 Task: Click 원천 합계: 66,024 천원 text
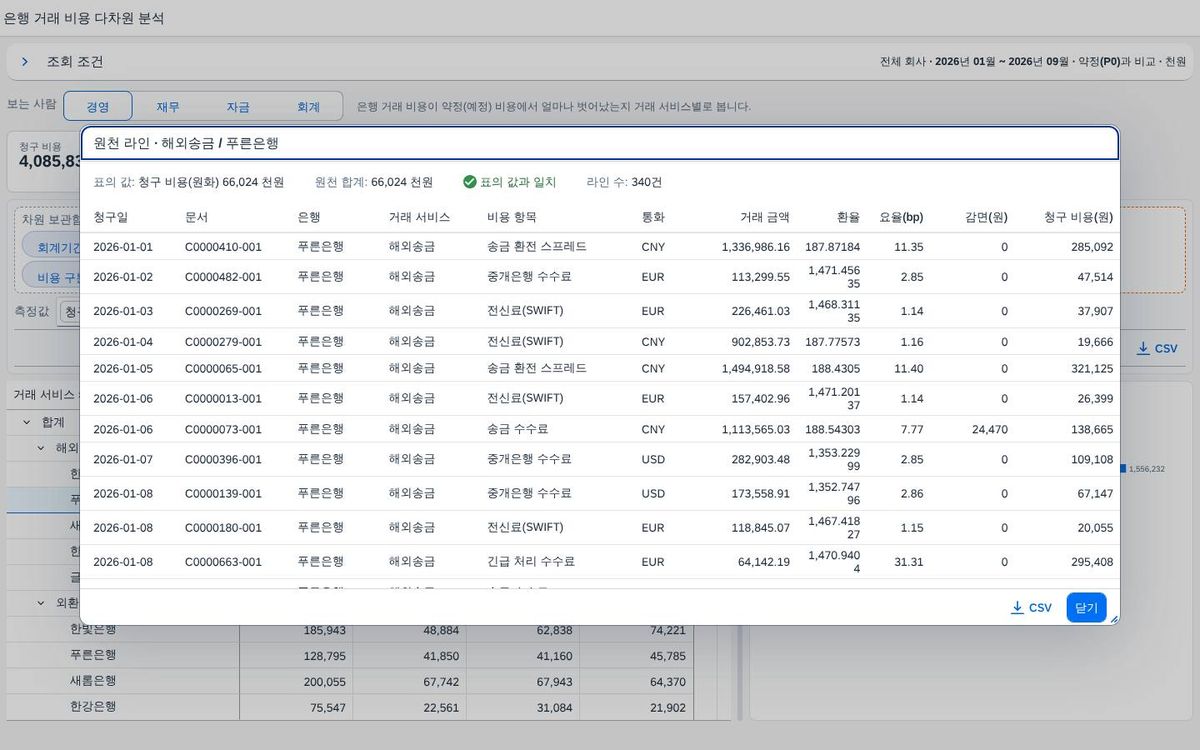tap(374, 182)
